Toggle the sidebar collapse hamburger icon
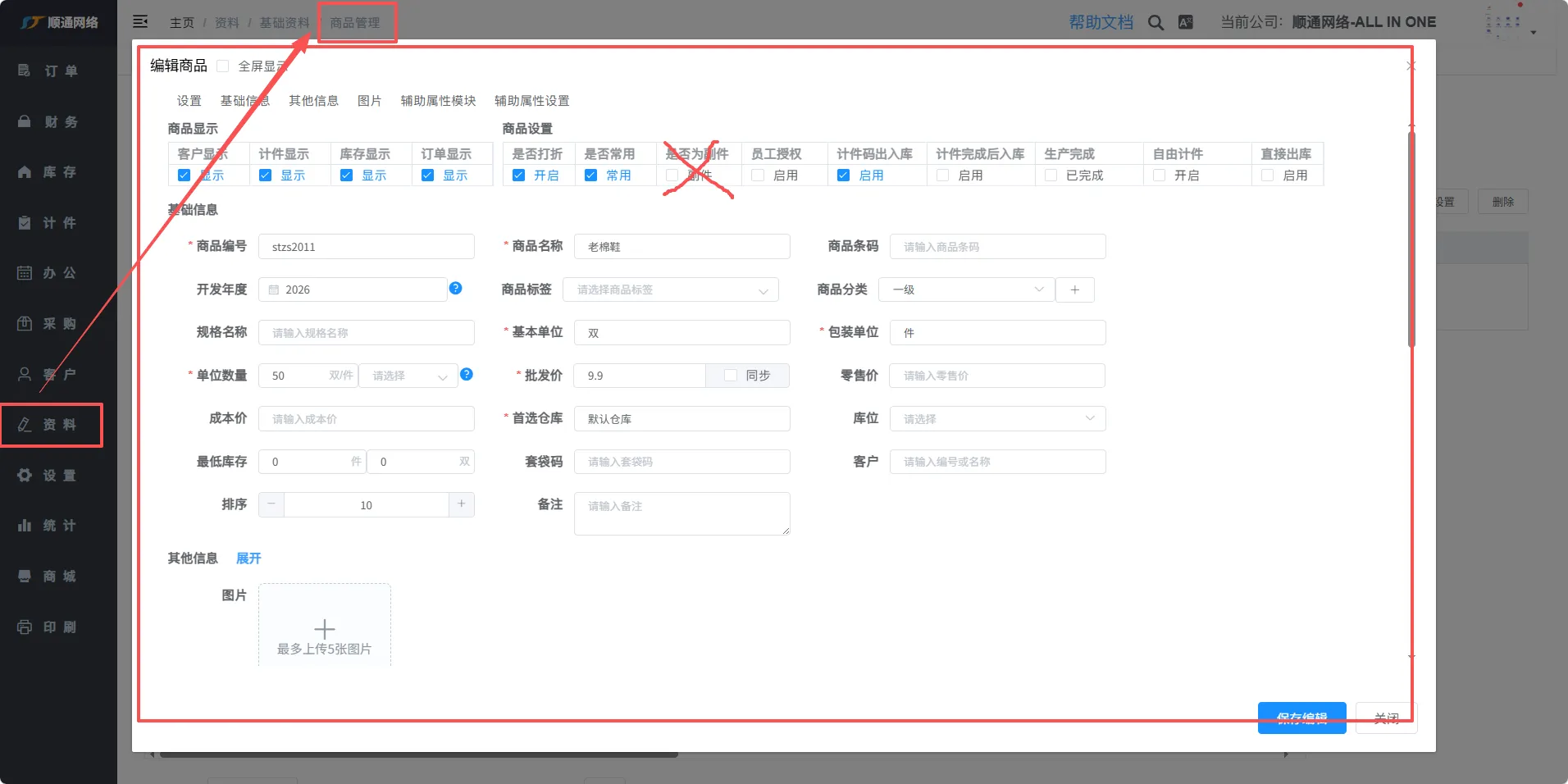 (x=140, y=22)
